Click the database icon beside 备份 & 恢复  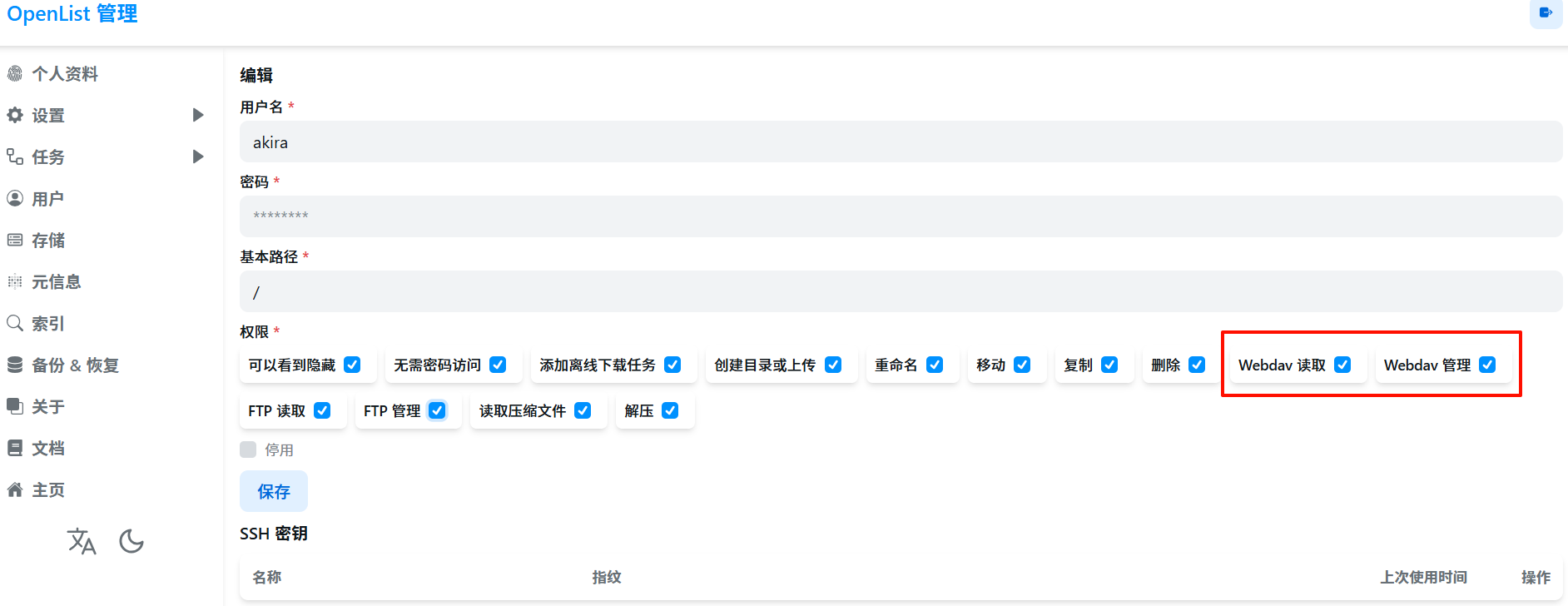[15, 365]
